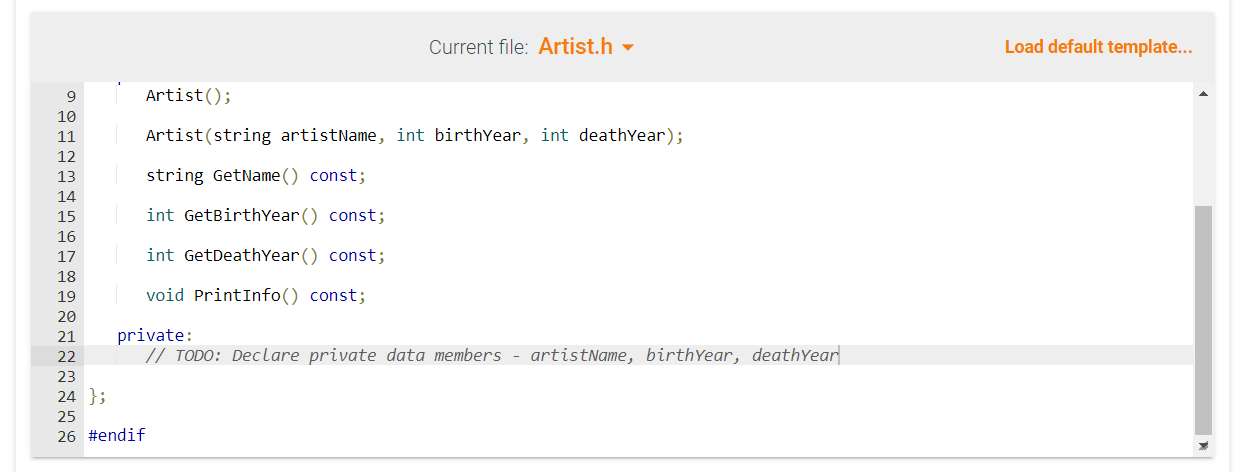This screenshot has height=472, width=1250.
Task: Open the Artist.h current file dropdown
Action: 586,47
